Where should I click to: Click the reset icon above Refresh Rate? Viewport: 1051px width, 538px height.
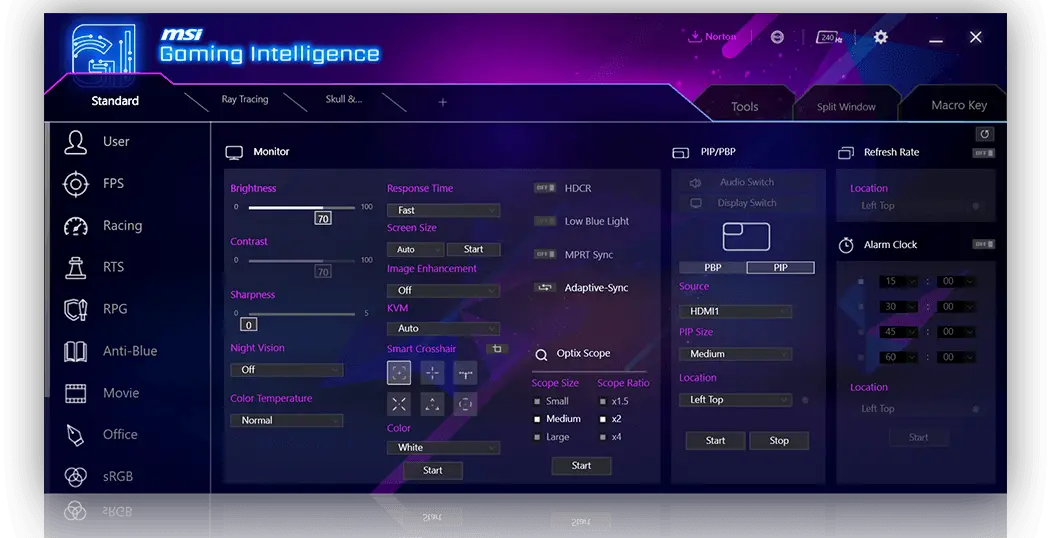tap(985, 134)
